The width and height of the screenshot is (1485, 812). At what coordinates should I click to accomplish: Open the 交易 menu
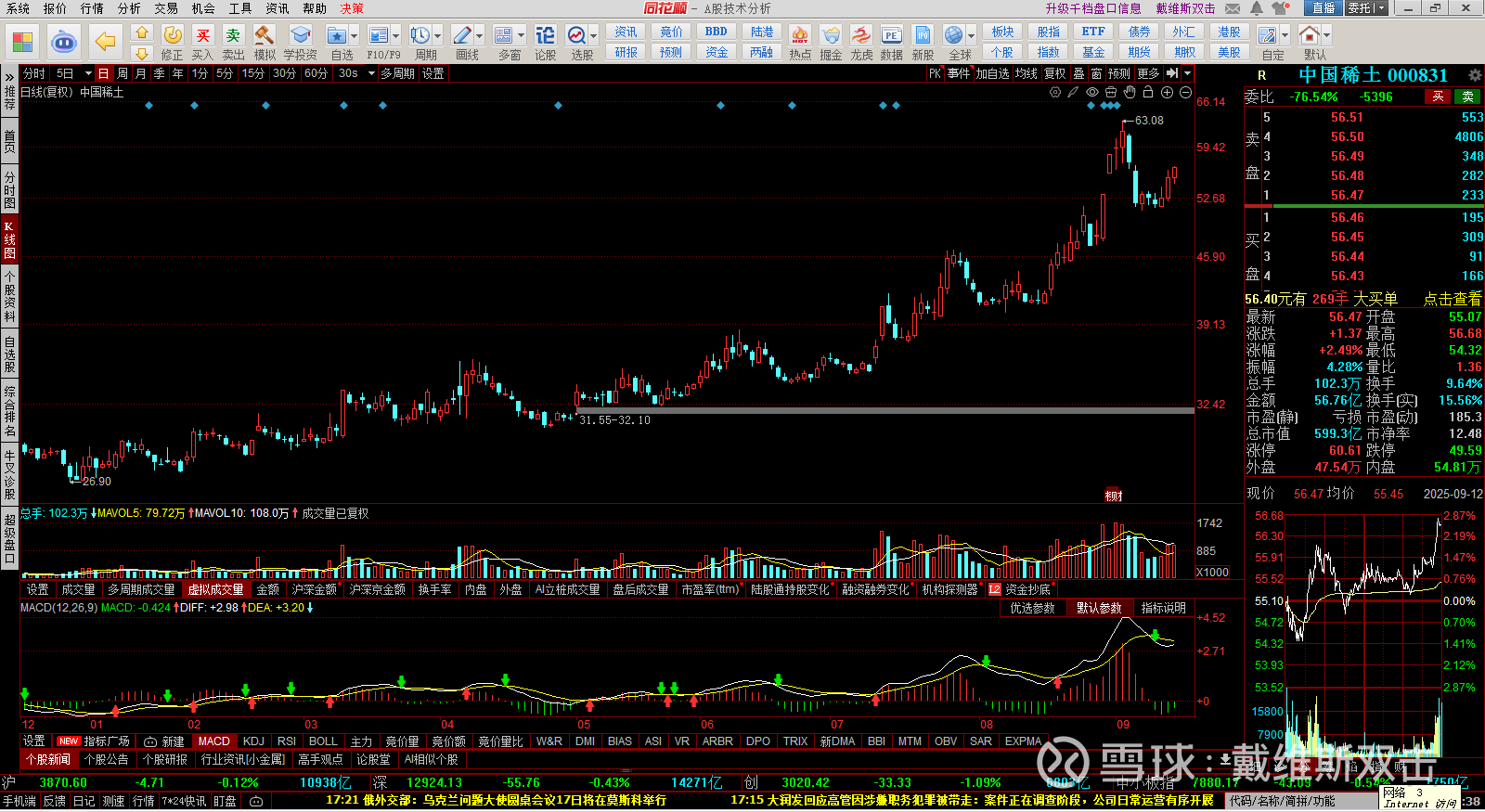tap(166, 8)
